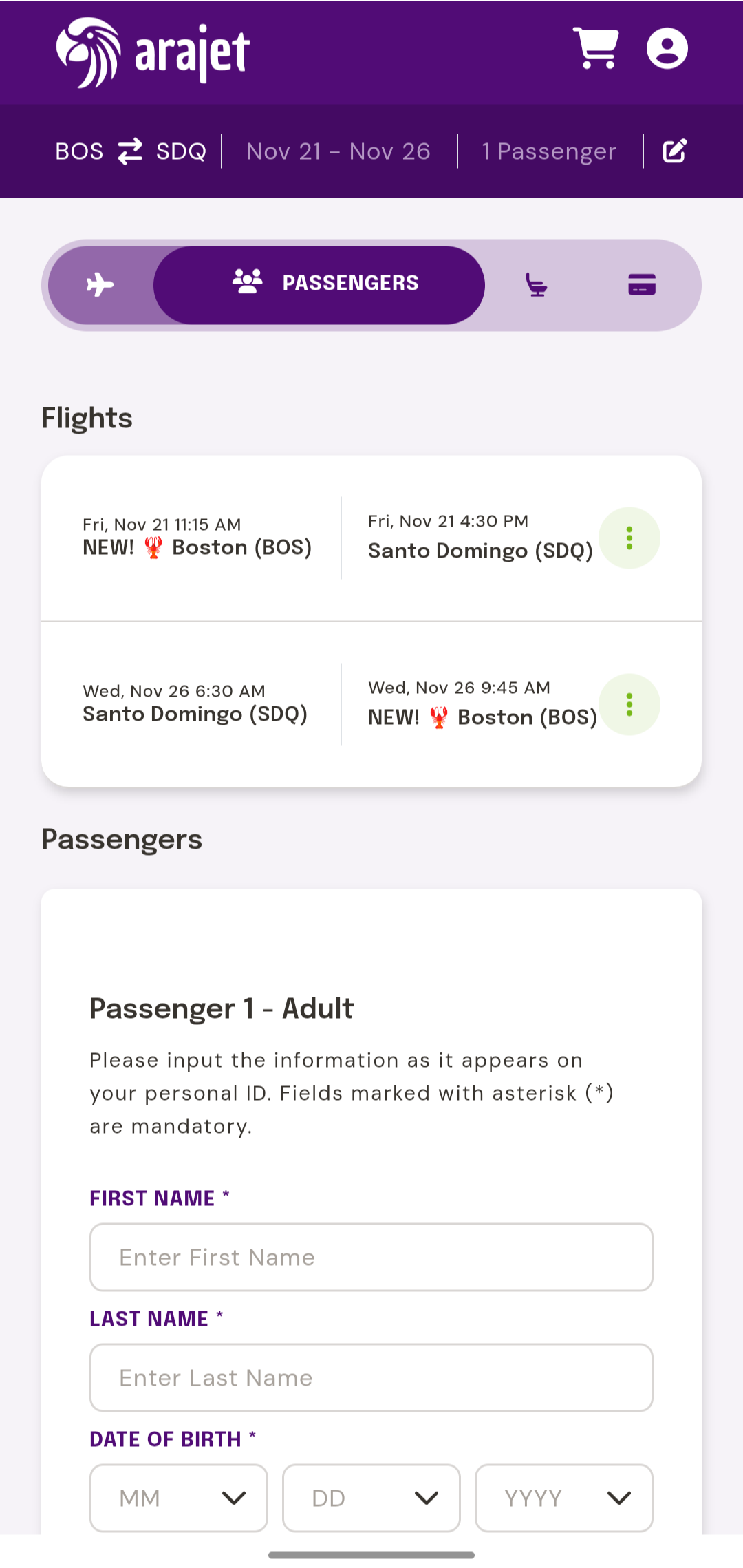Click the Arajet logo
743x1568 pixels.
pyautogui.click(x=153, y=53)
